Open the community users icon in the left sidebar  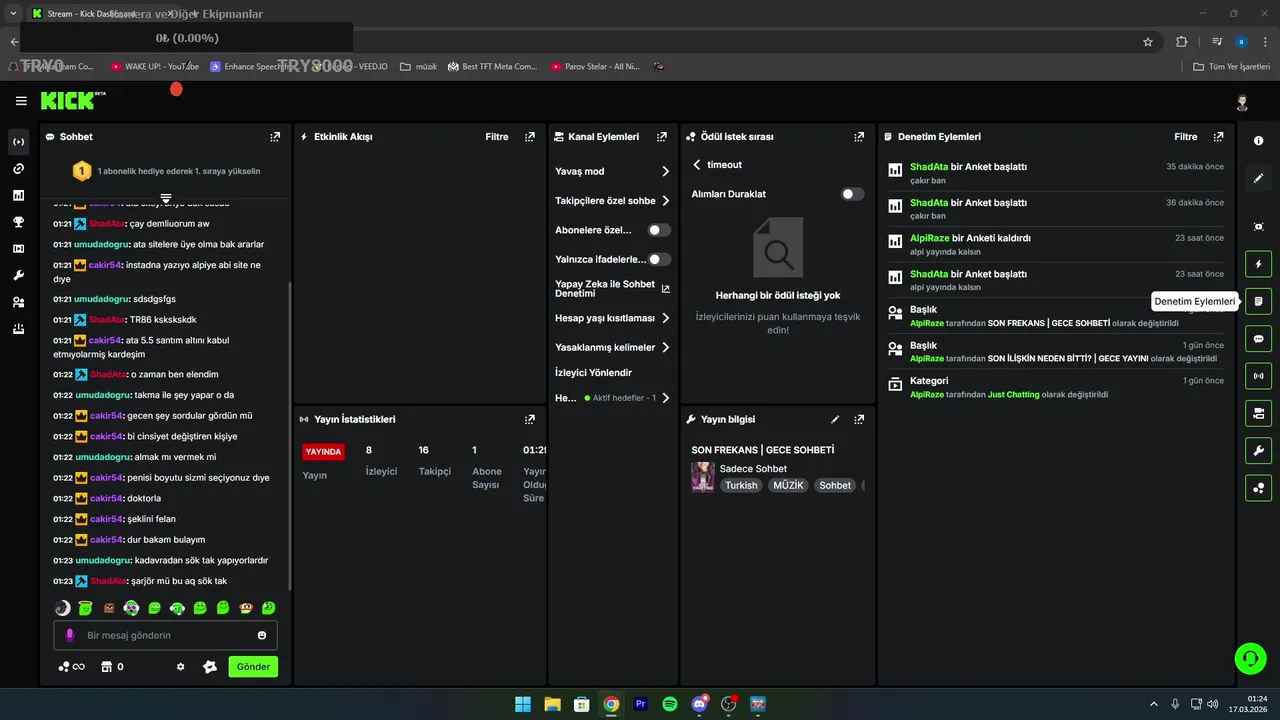pyautogui.click(x=18, y=302)
